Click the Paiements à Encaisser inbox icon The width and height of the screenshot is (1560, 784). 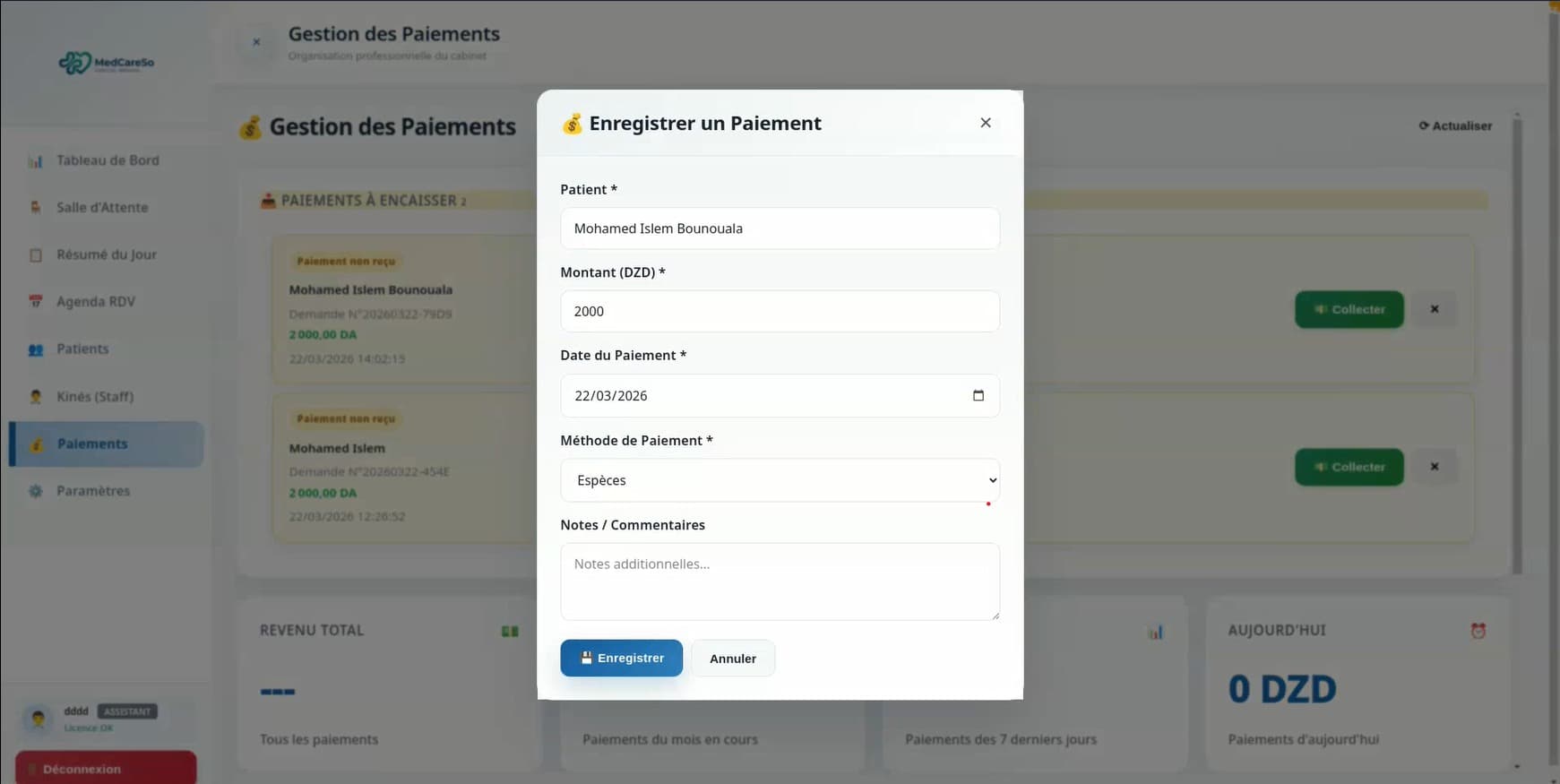[268, 201]
